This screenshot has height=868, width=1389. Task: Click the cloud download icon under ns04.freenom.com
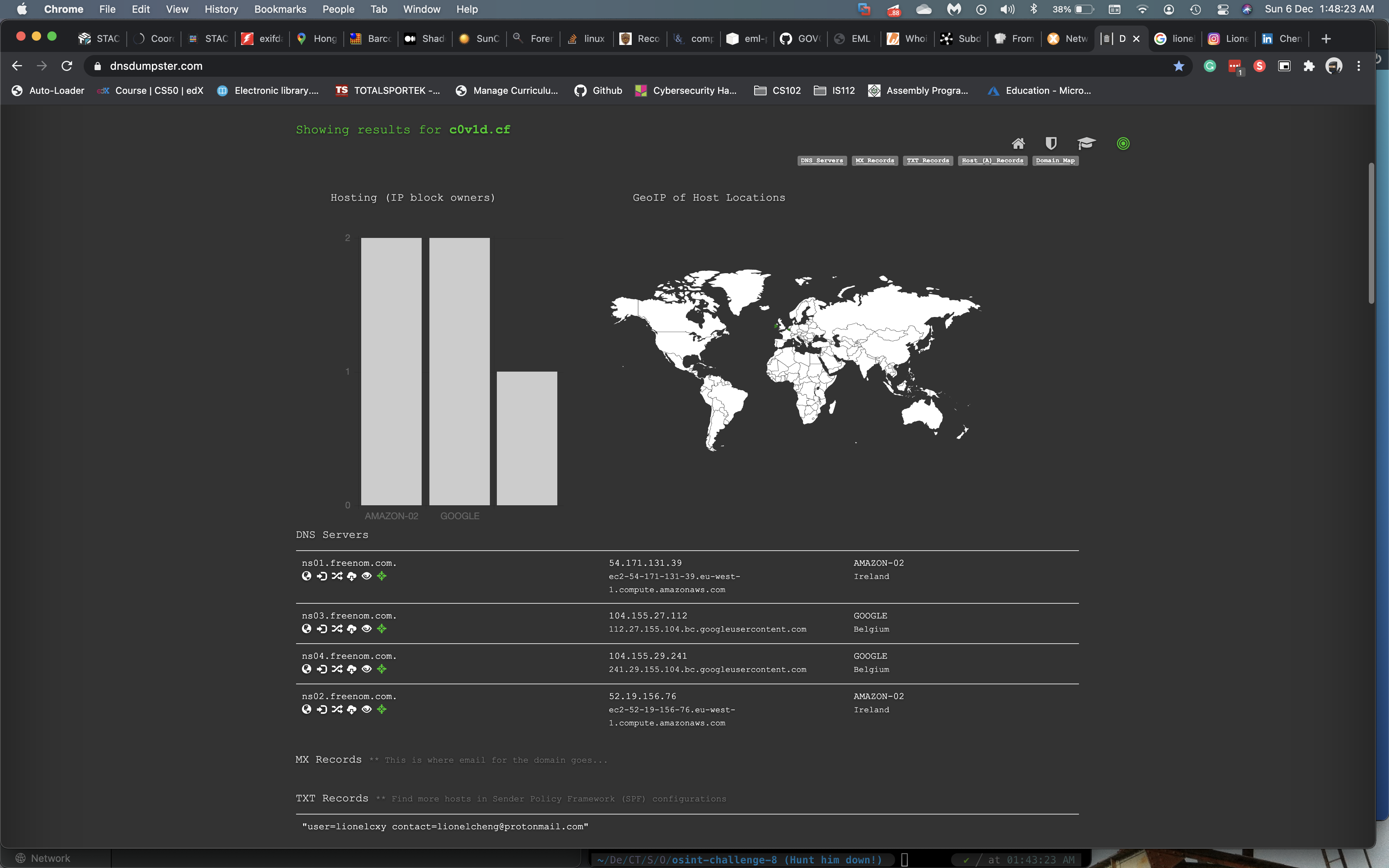pos(352,669)
